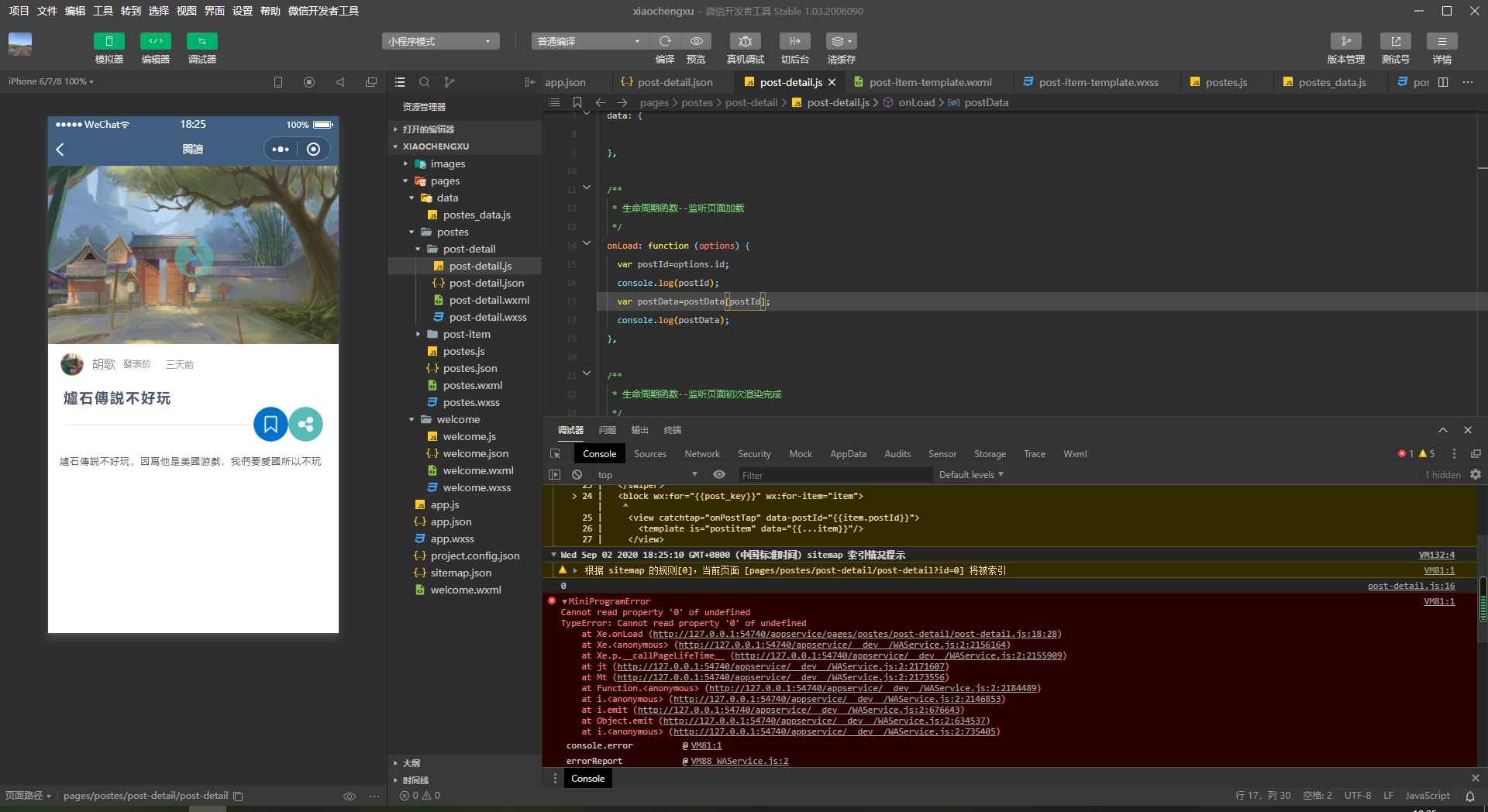Open console settings gear
This screenshot has height=812, width=1488.
[1476, 475]
